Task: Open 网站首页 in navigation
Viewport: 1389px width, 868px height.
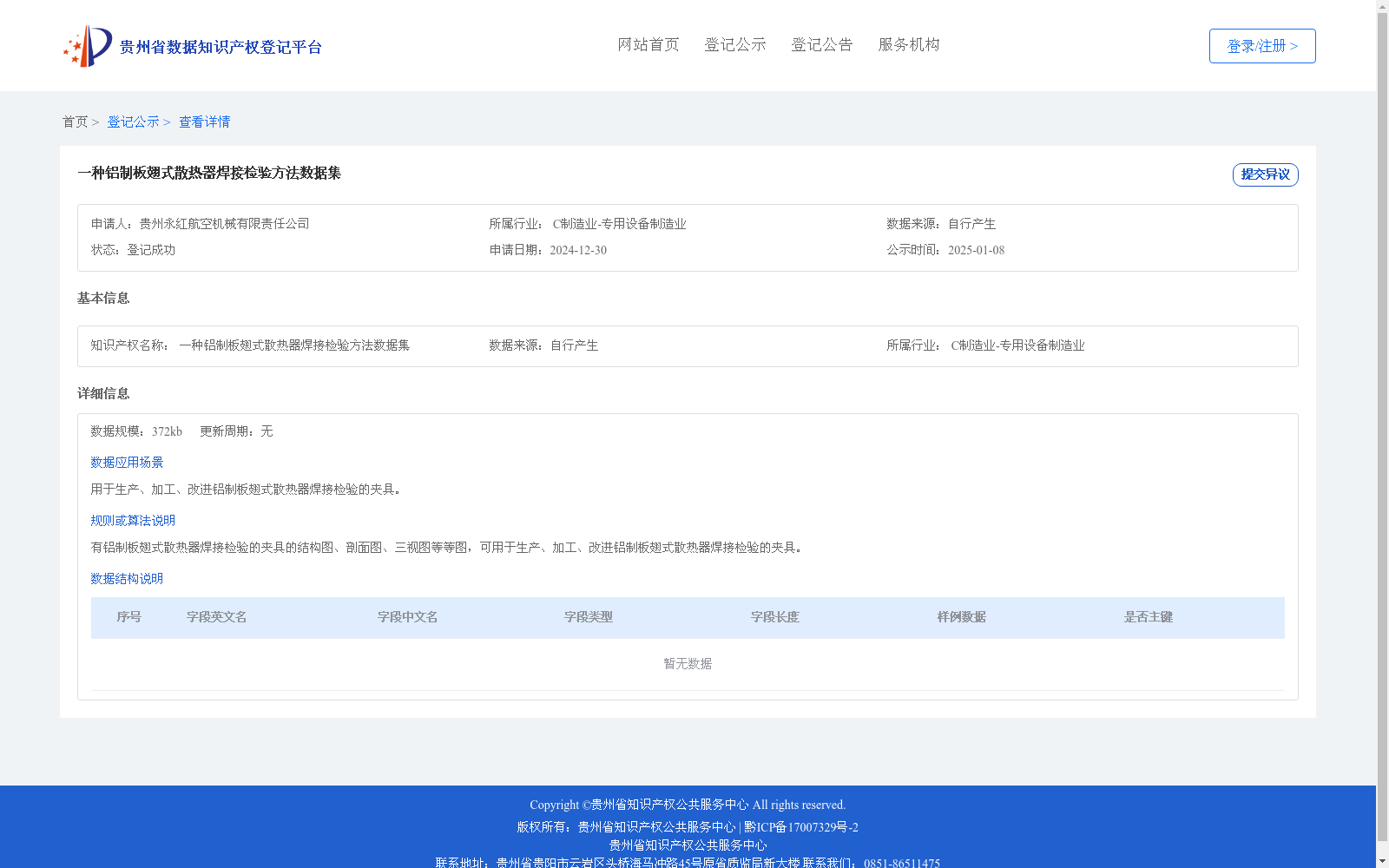Action: 648,44
